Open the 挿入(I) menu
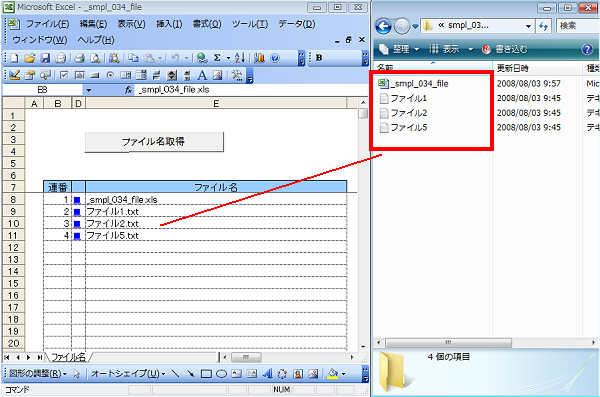The height and width of the screenshot is (397, 600). coord(169,24)
